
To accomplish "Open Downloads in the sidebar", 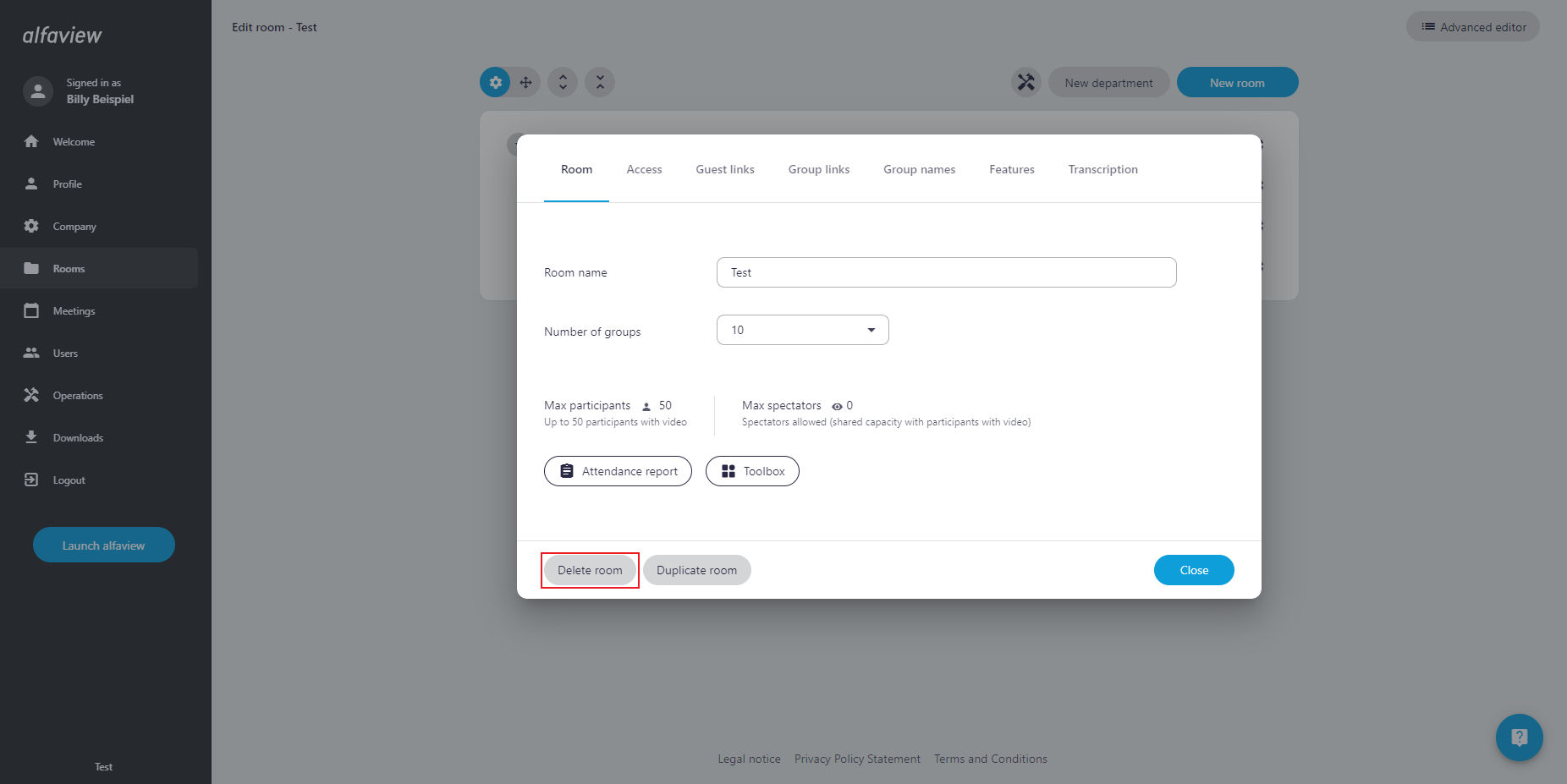I will [x=78, y=438].
